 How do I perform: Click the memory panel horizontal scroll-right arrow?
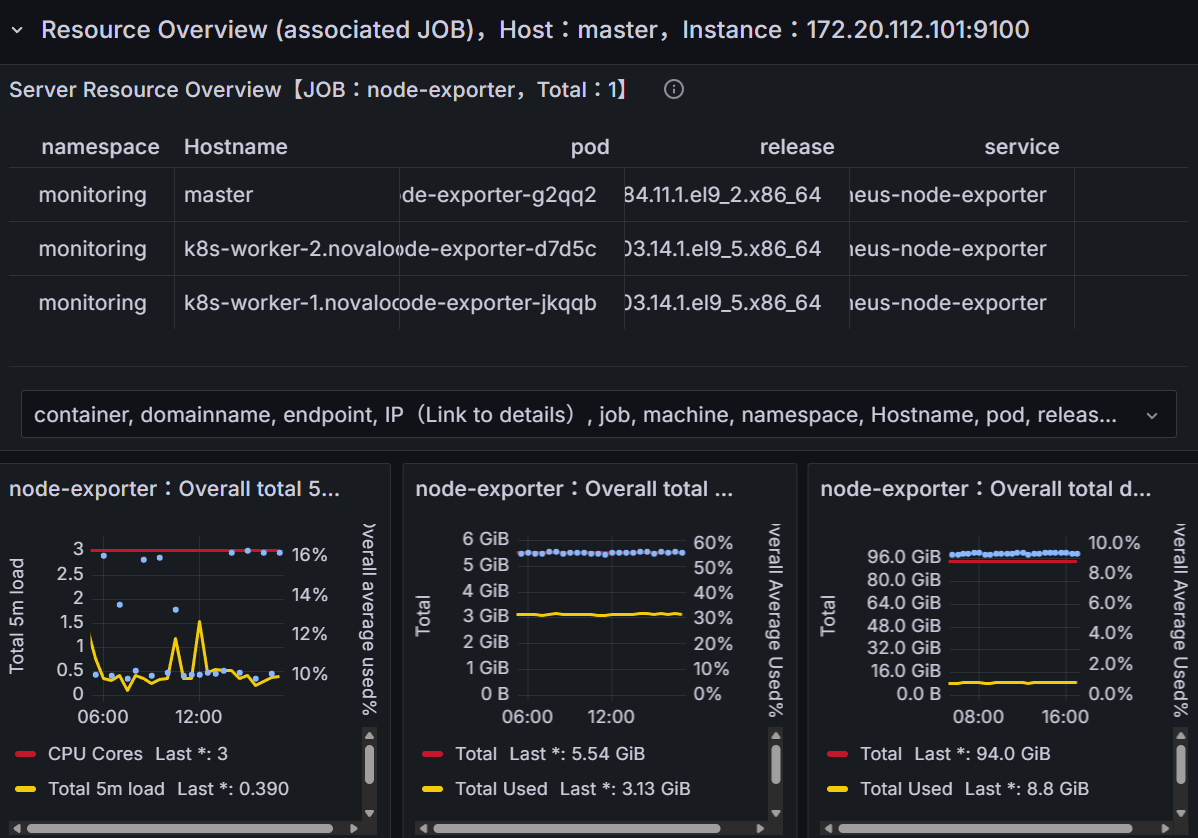point(760,829)
